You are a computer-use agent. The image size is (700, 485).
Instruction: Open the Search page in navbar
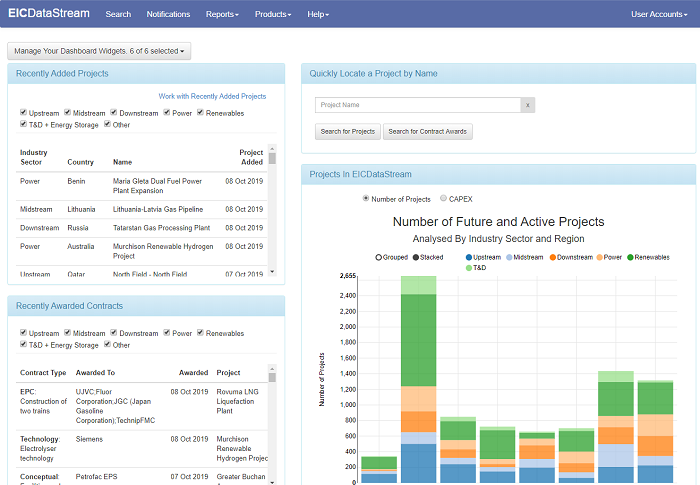point(118,14)
